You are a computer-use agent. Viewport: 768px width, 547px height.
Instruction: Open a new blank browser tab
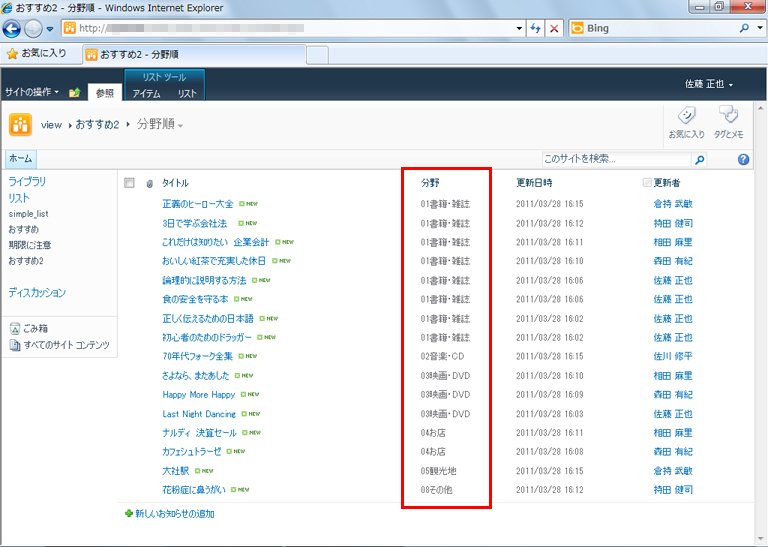(317, 55)
